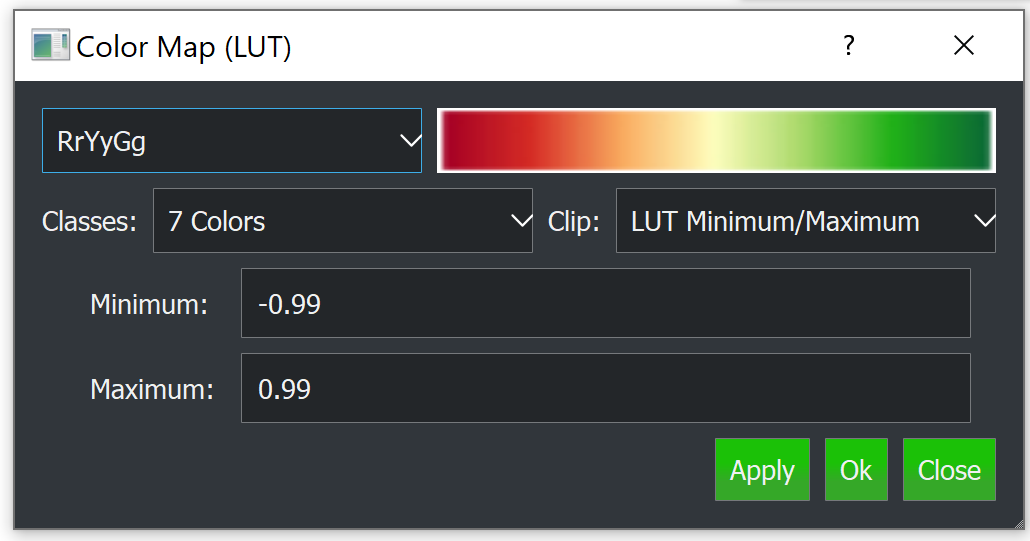Open the 7 Colors classes dropdown chevron
The height and width of the screenshot is (541, 1030).
click(520, 221)
